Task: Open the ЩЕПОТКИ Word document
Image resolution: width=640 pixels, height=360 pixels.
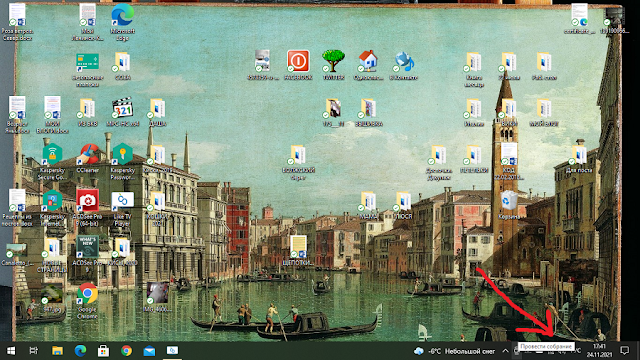Action: coord(298,251)
